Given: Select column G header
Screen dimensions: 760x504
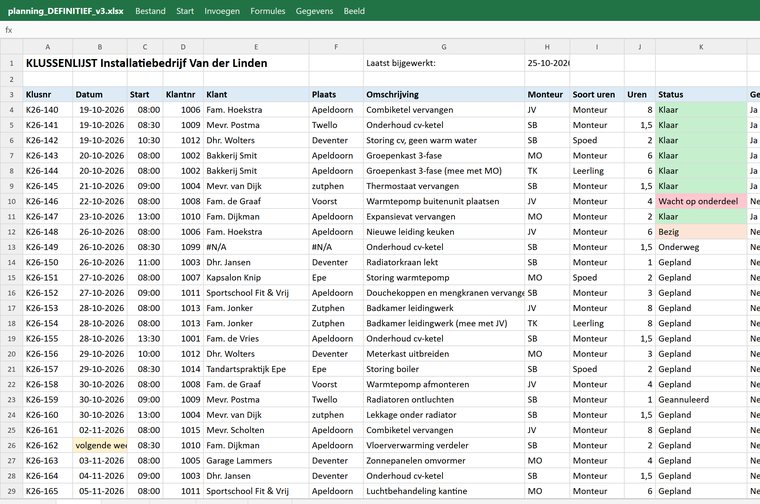Looking at the screenshot, I should coord(443,47).
